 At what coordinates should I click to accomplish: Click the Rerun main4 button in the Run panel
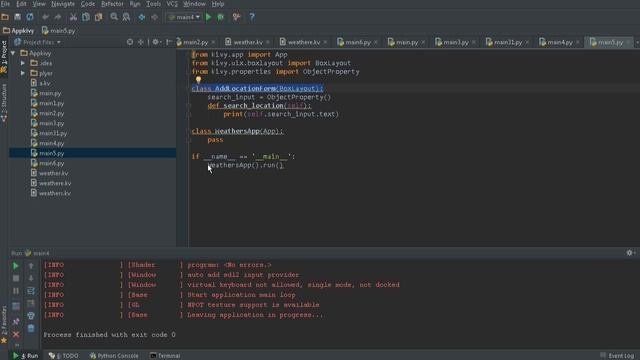click(x=16, y=266)
